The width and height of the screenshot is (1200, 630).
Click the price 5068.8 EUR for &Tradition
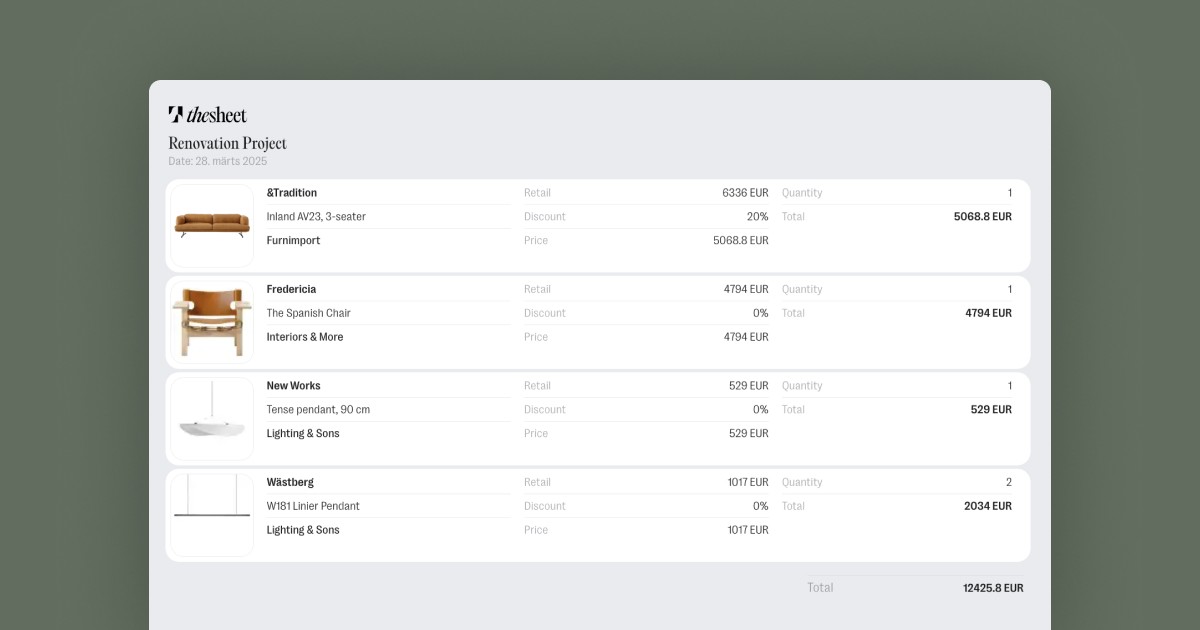(x=741, y=241)
